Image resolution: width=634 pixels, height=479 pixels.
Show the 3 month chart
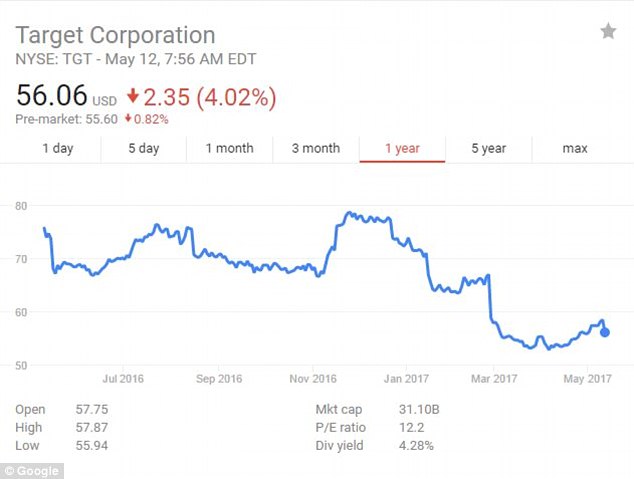click(x=316, y=149)
